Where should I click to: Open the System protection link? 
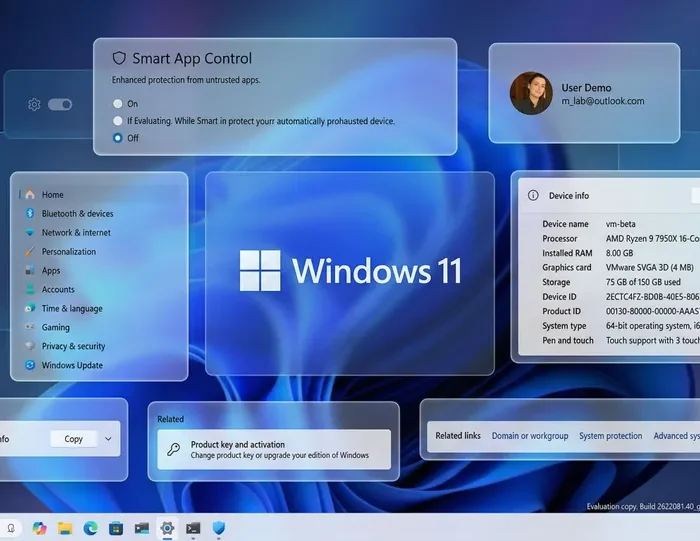(610, 436)
